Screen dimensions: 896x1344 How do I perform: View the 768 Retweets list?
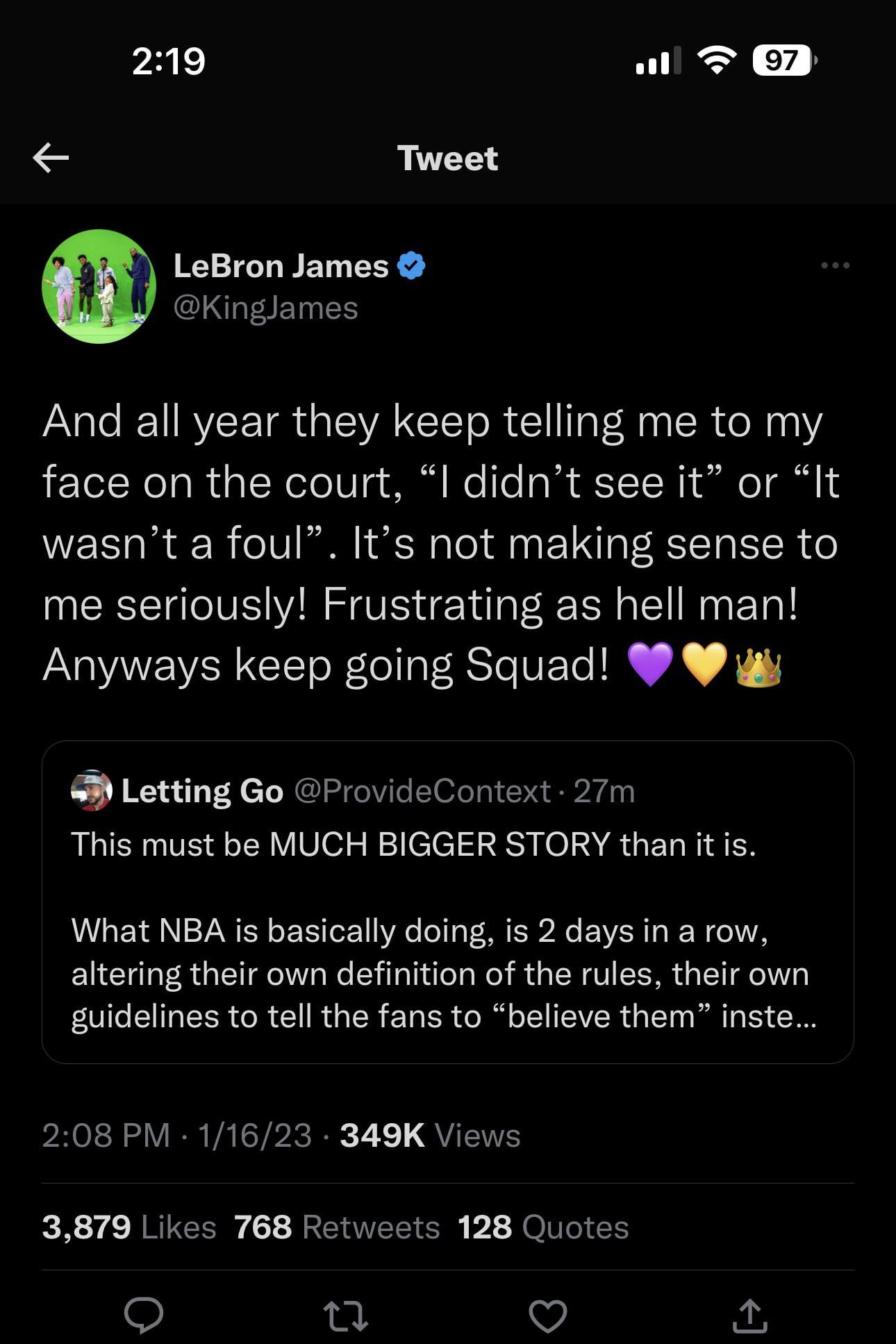337,1227
